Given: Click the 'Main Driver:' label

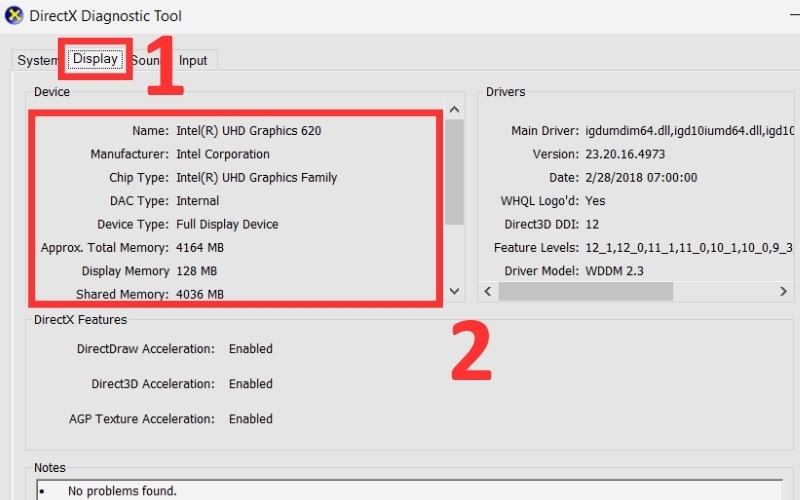Looking at the screenshot, I should pyautogui.click(x=545, y=131).
